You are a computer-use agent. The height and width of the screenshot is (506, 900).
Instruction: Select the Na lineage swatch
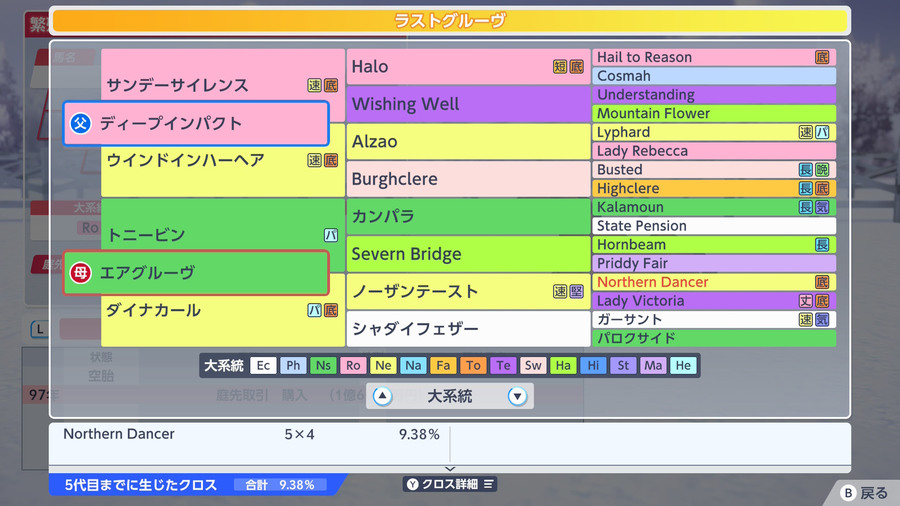[x=413, y=365]
